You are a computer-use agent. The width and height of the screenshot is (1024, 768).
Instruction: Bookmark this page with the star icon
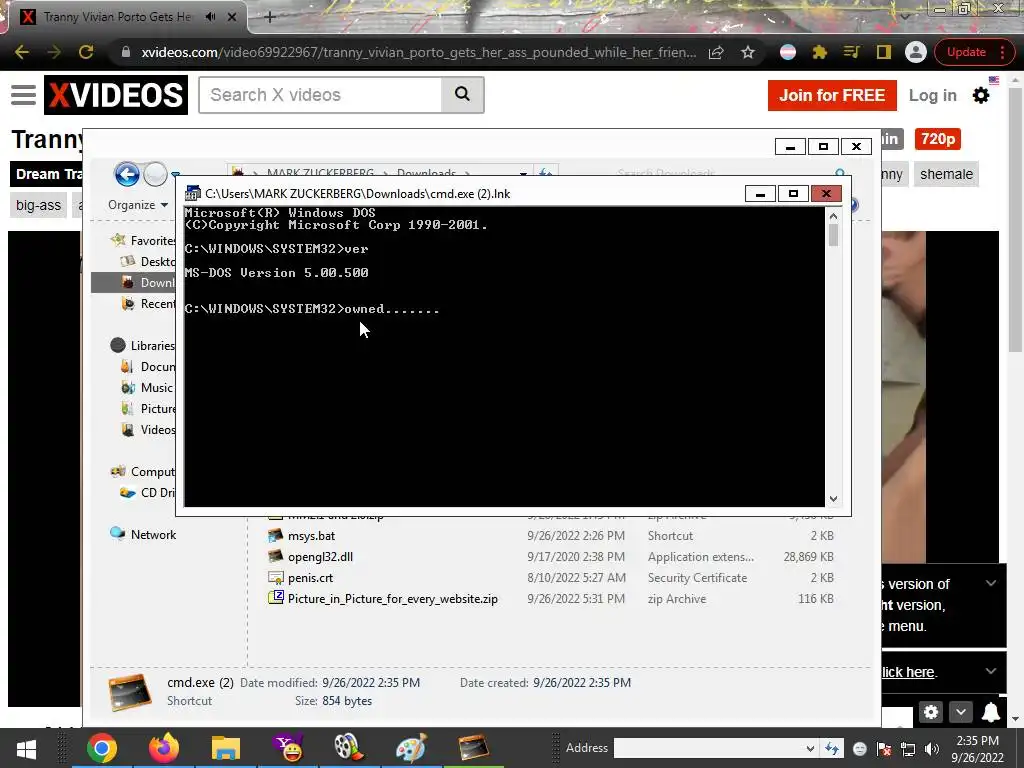(748, 52)
